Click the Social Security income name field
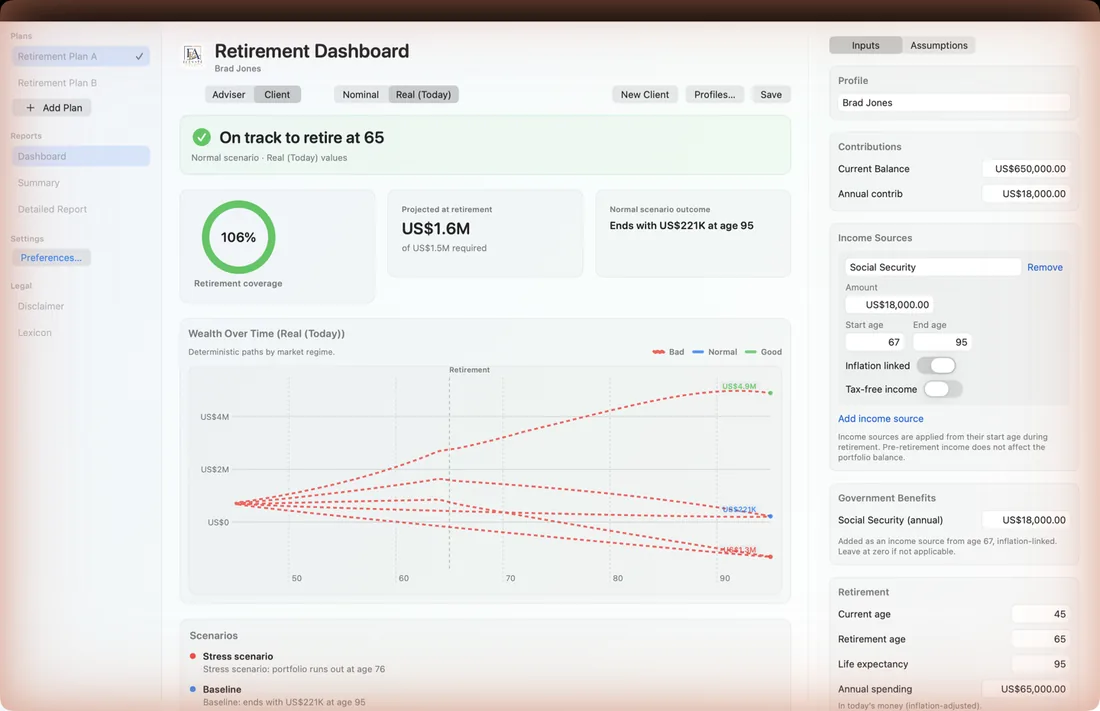The height and width of the screenshot is (711, 1100). pos(932,267)
